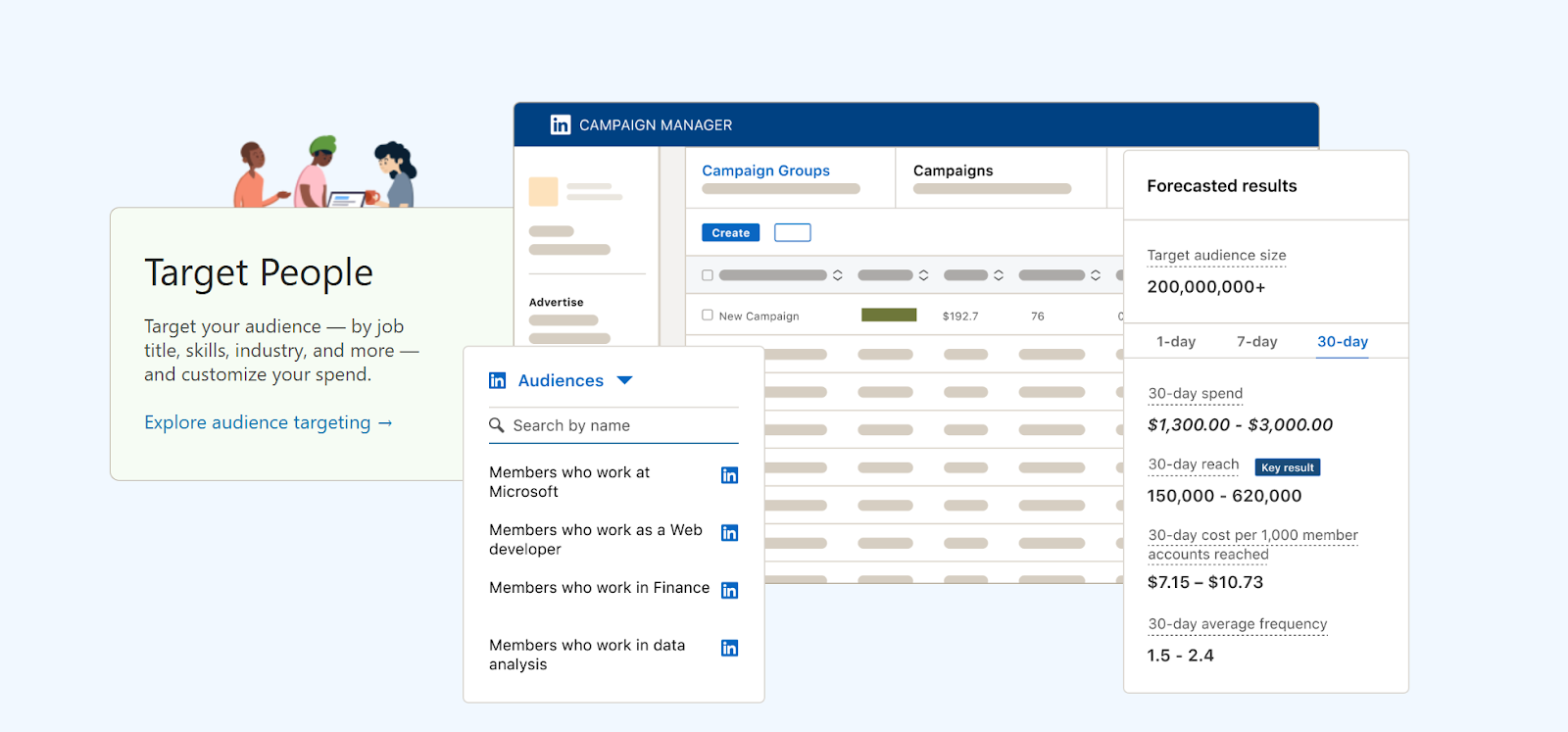Click the $7.15 – $10.73 cost value
Viewport: 1568px width, 732px height.
pyautogui.click(x=1205, y=582)
